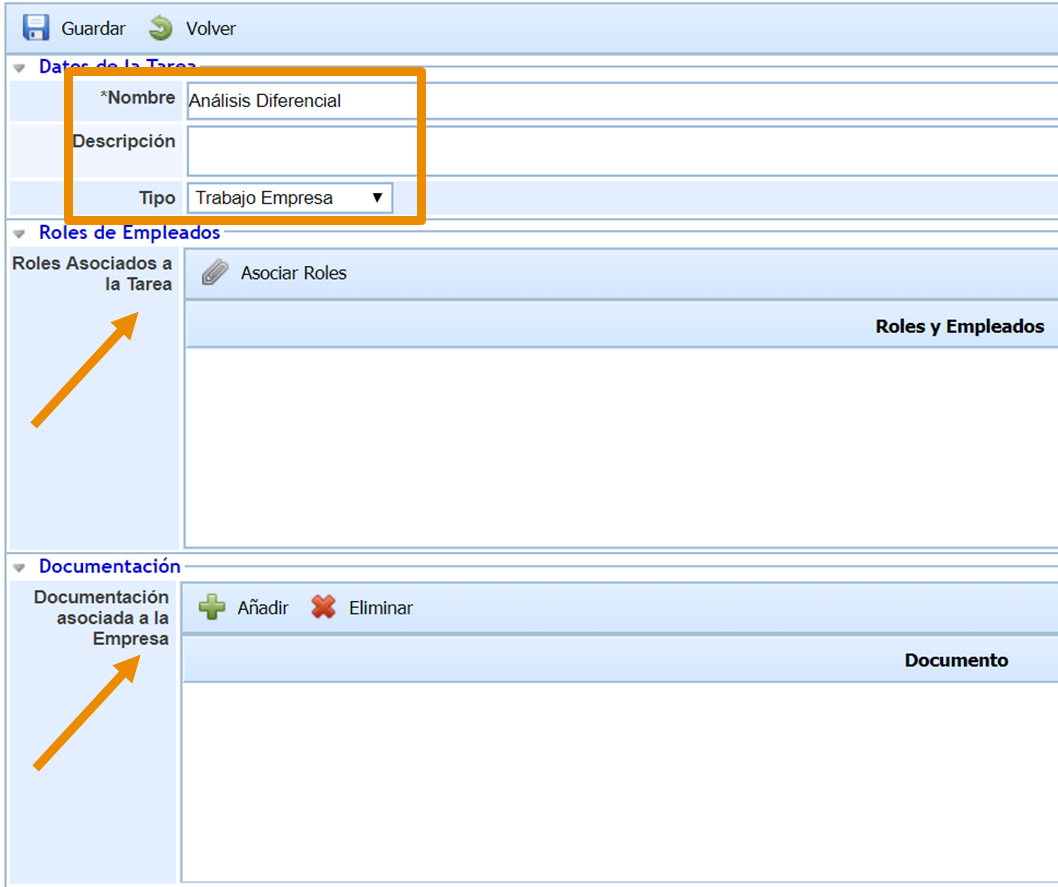The height and width of the screenshot is (887, 1058).
Task: Click inside the empty documents list area
Action: (620, 780)
